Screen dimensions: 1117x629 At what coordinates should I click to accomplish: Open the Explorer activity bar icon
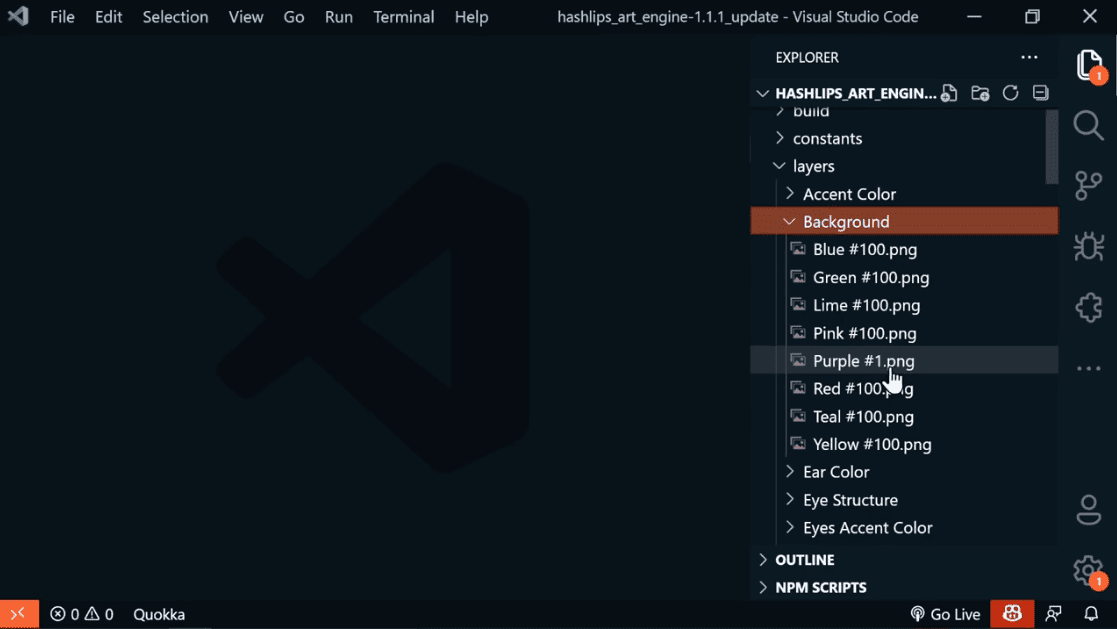[x=1089, y=66]
